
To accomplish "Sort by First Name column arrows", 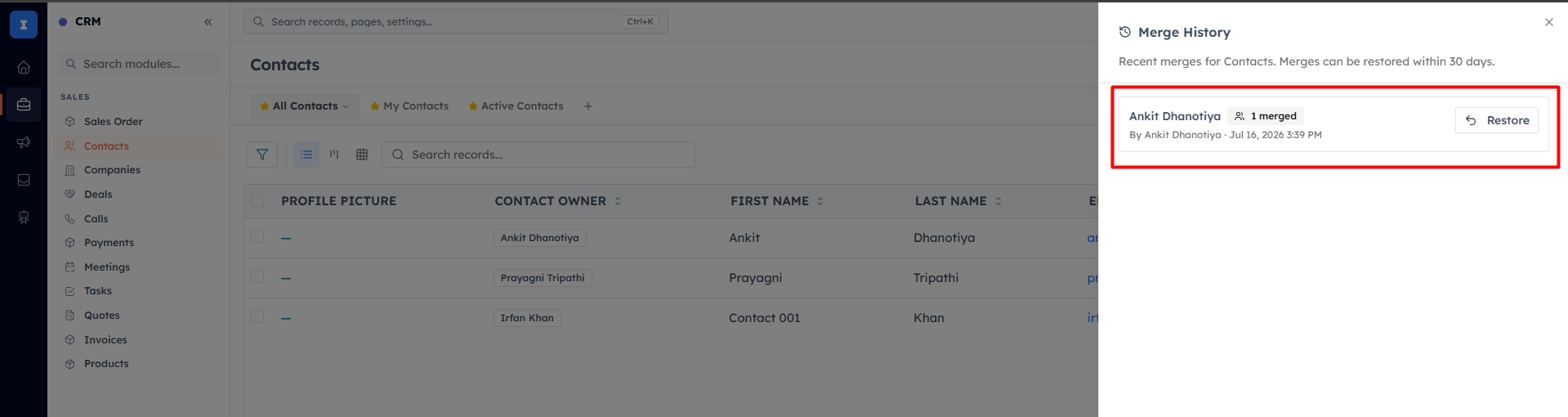I will tap(820, 201).
